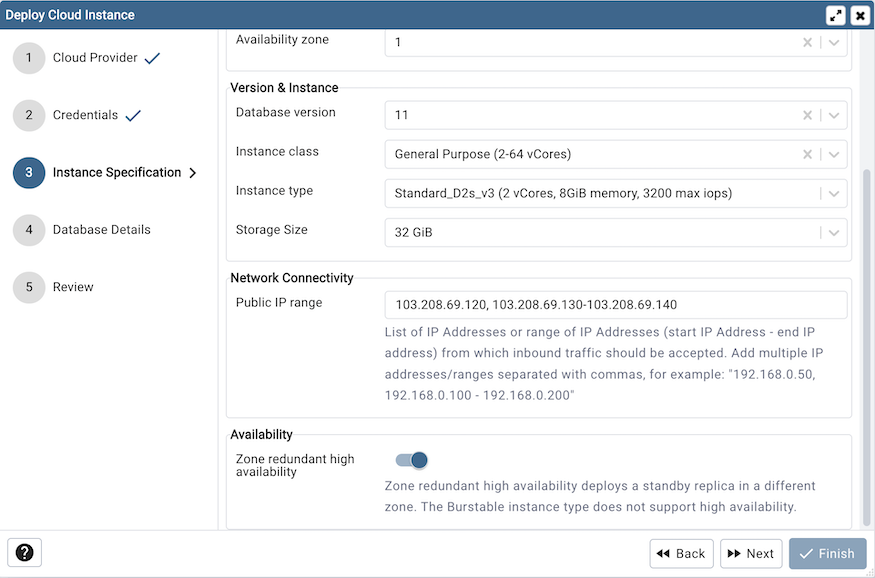Clear the Availability zone selection

[807, 43]
